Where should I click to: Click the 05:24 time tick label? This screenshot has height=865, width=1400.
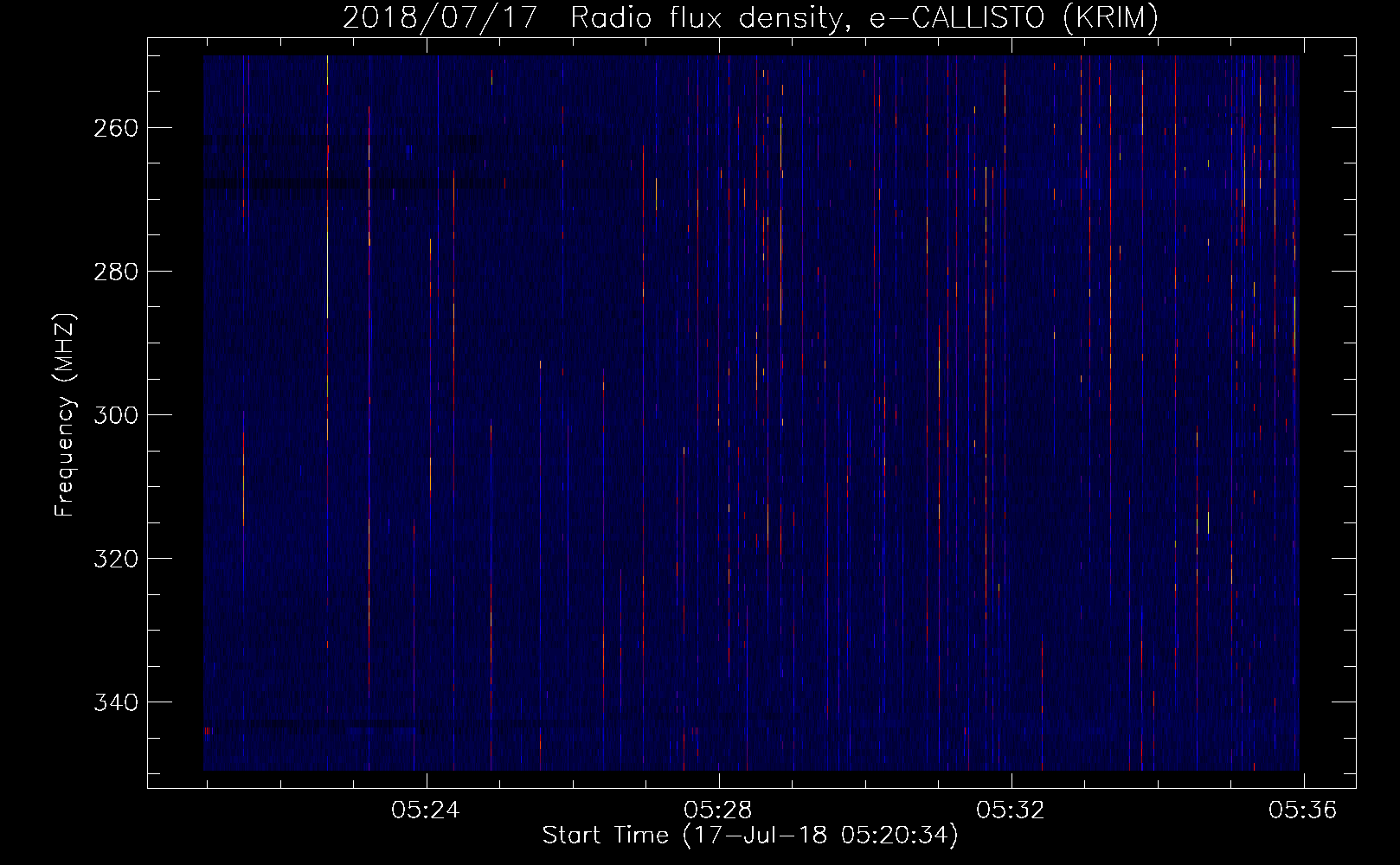426,811
